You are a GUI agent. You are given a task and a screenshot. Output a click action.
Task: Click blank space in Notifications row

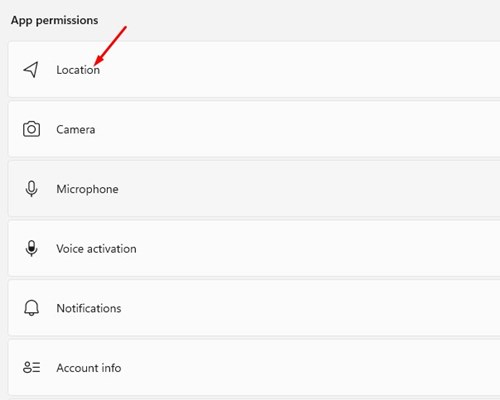300,308
